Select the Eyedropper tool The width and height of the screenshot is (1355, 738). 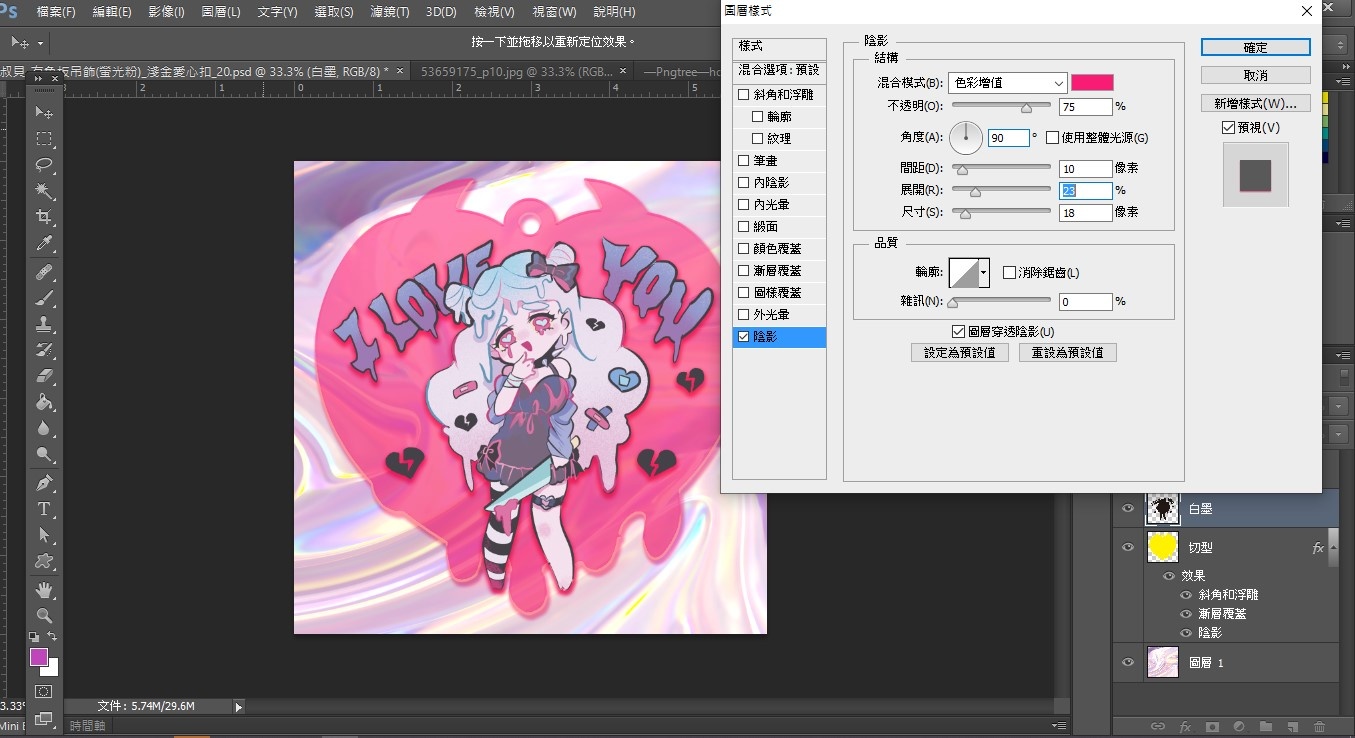pyautogui.click(x=44, y=243)
